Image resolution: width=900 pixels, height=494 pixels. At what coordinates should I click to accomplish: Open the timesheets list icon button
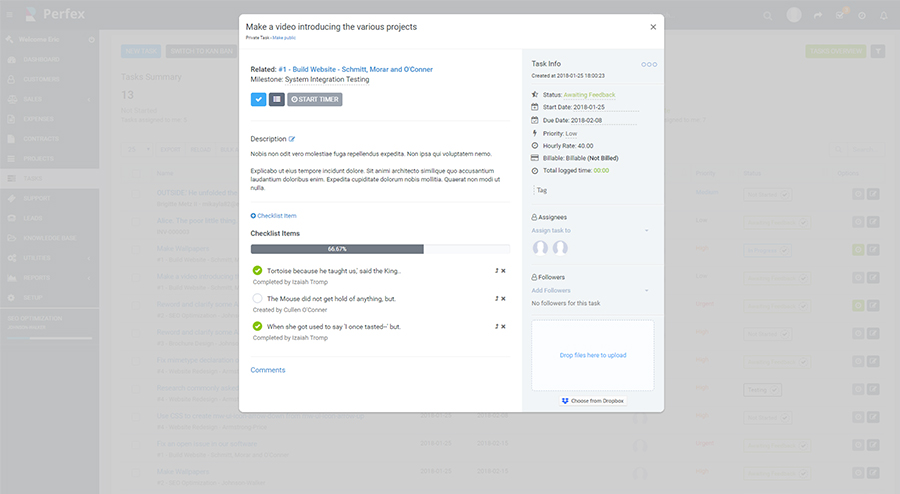[x=277, y=99]
